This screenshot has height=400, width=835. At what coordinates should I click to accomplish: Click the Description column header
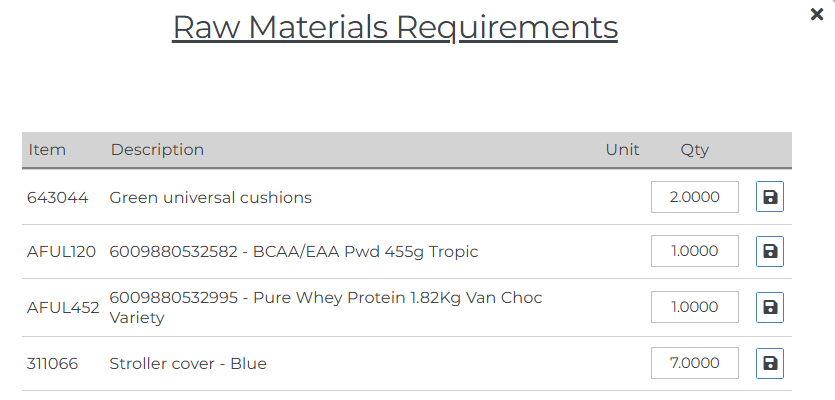coord(157,150)
